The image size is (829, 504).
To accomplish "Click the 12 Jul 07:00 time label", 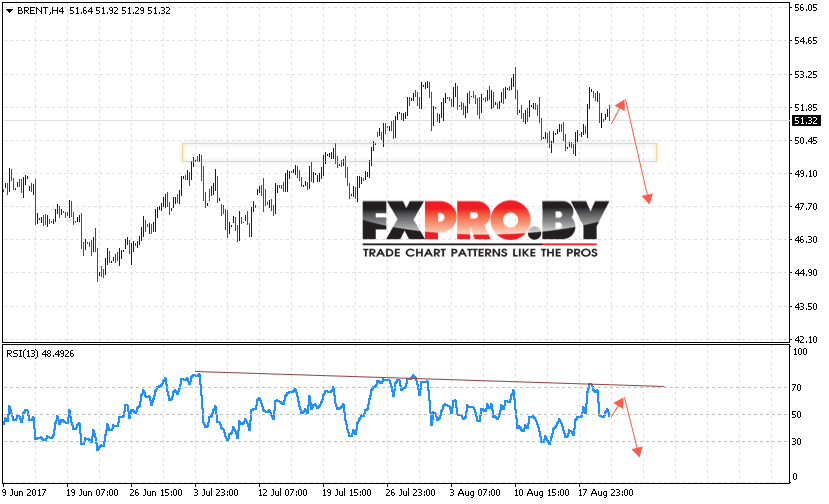I will point(283,492).
